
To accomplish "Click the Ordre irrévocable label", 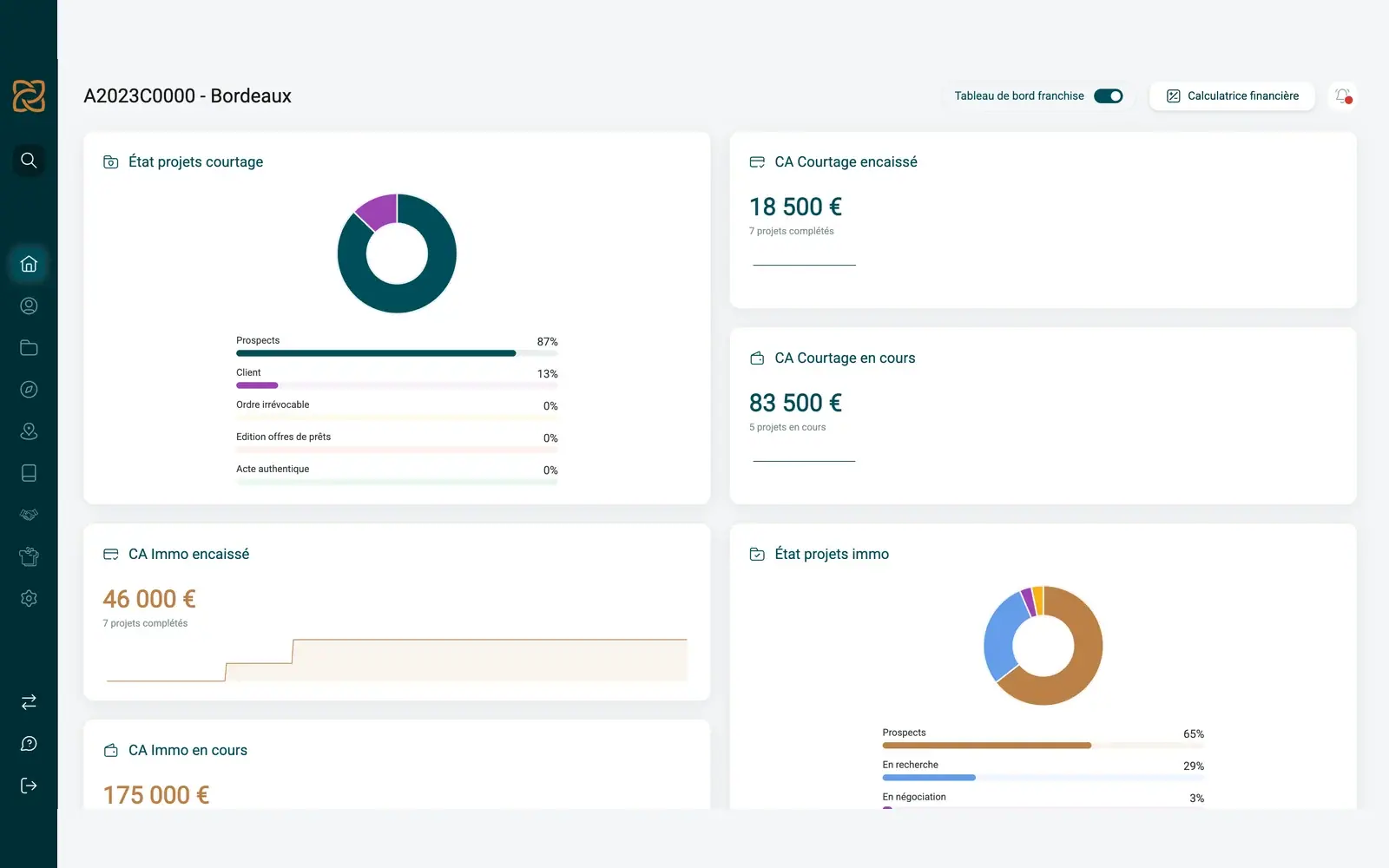I will [273, 404].
